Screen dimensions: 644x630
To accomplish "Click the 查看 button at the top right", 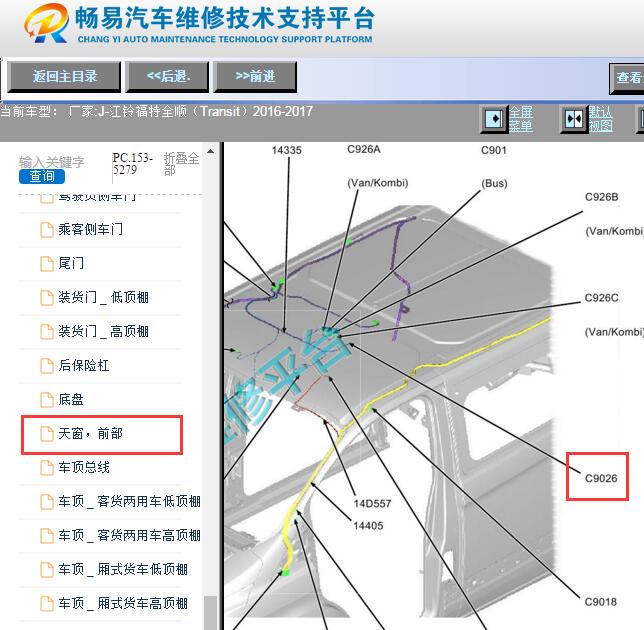I will pos(627,78).
